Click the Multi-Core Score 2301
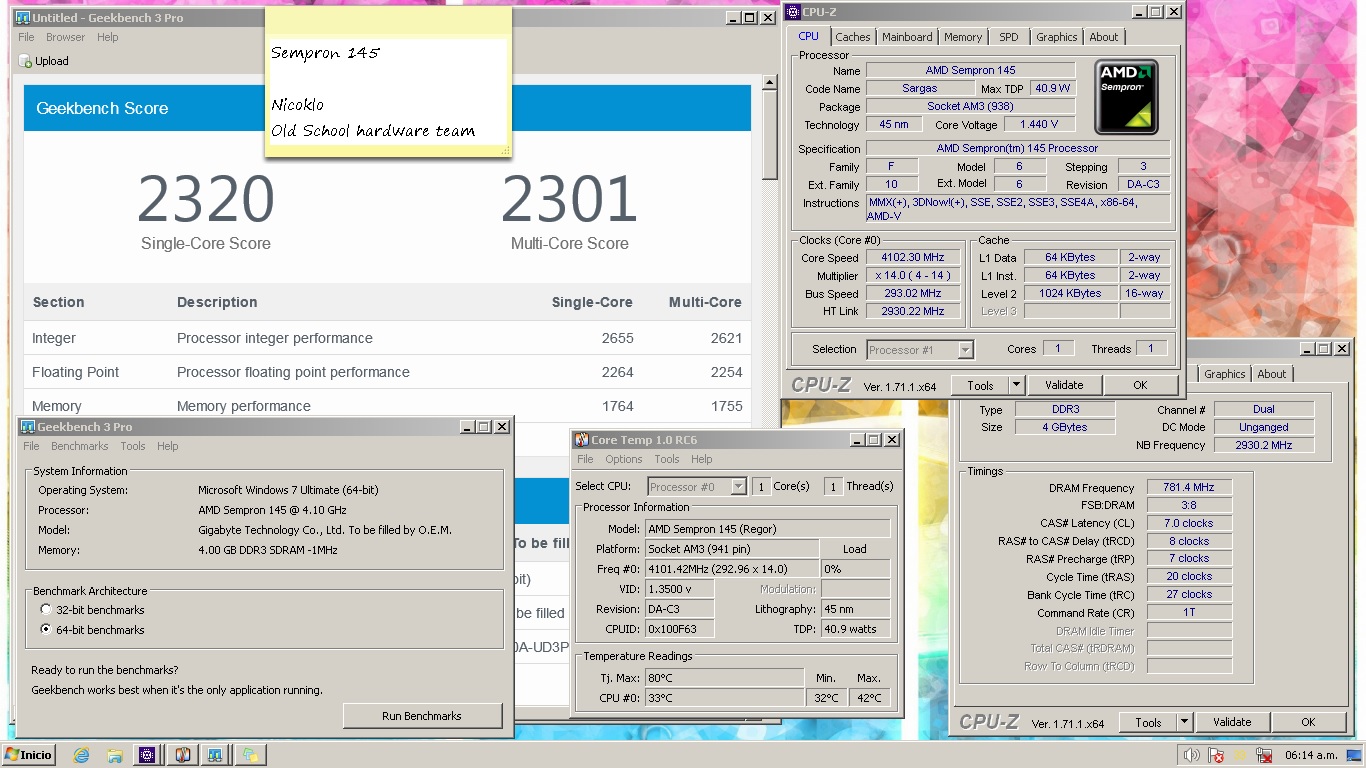Viewport: 1366px width, 768px height. (570, 200)
